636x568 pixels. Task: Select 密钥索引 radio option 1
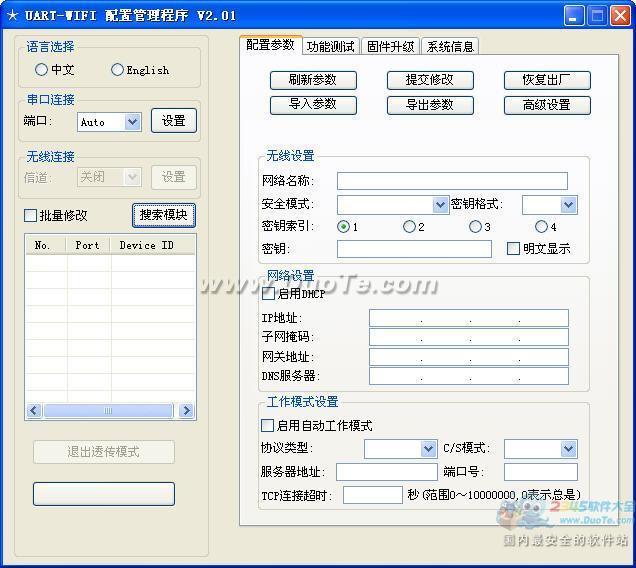[344, 226]
